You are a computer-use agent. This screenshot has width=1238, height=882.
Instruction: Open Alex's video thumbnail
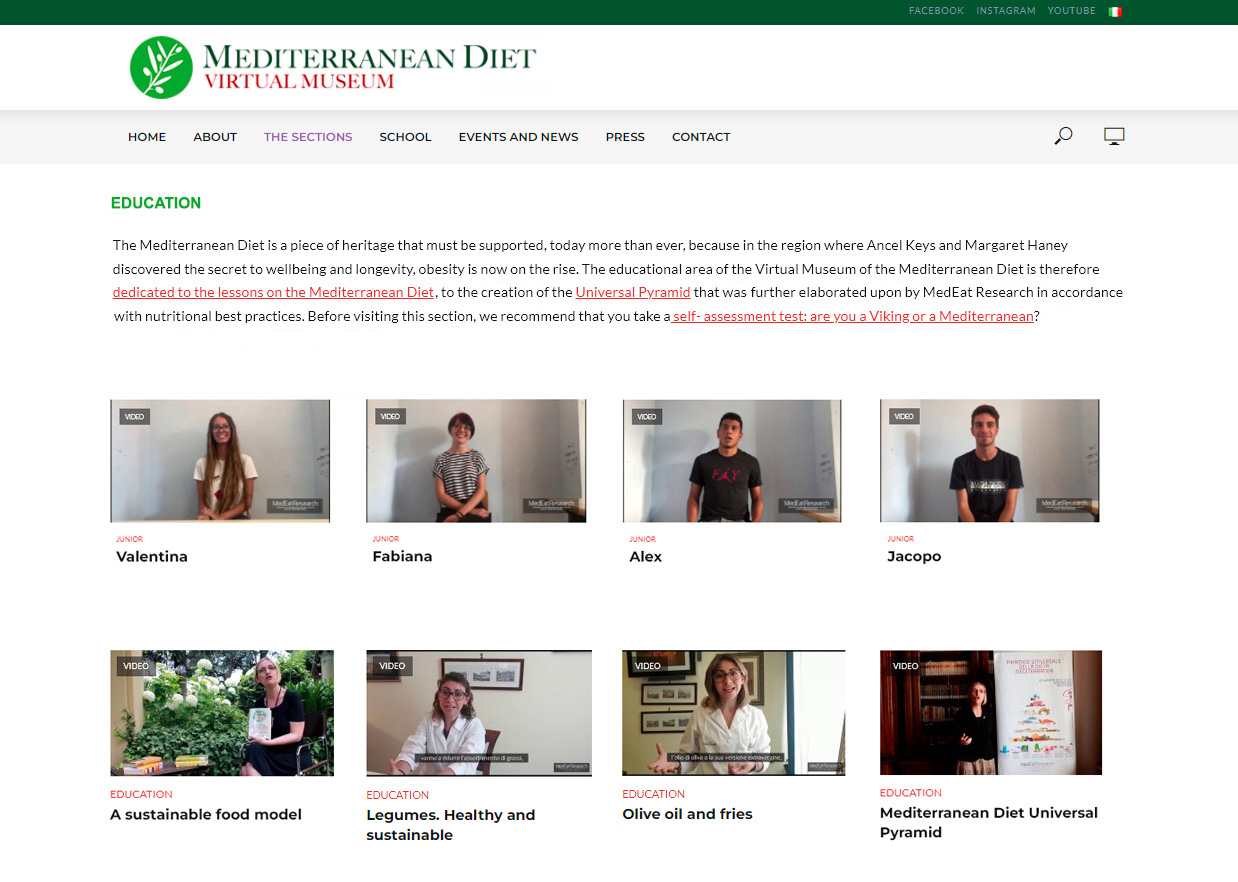(732, 461)
